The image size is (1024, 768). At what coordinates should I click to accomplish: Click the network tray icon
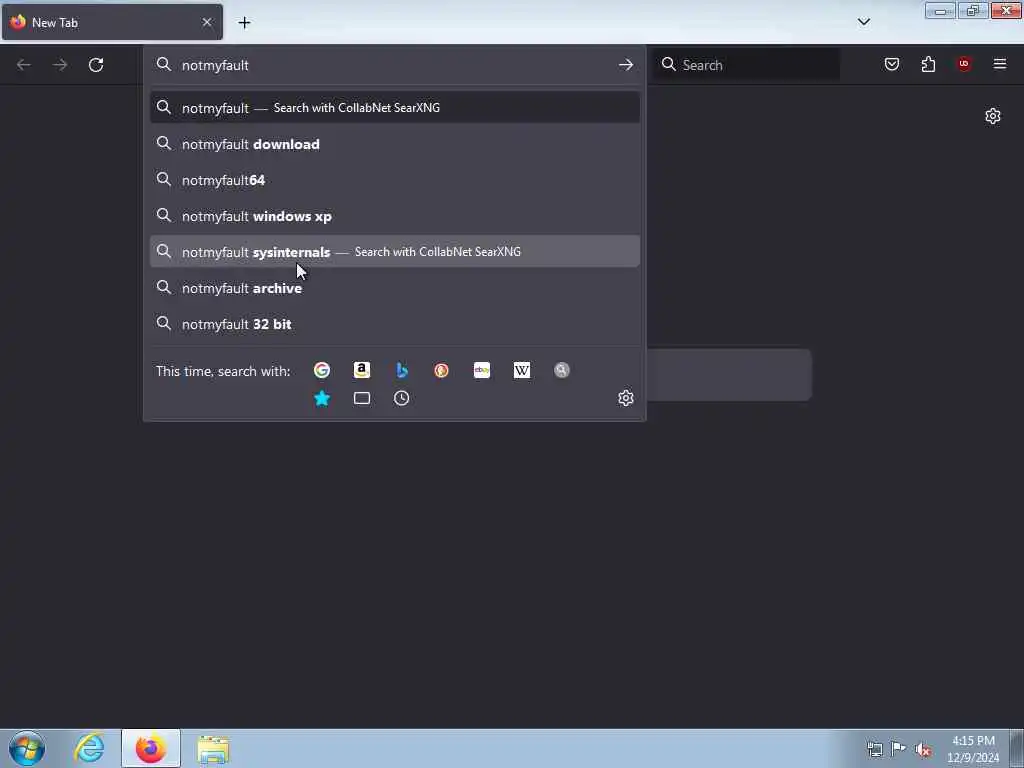click(874, 750)
